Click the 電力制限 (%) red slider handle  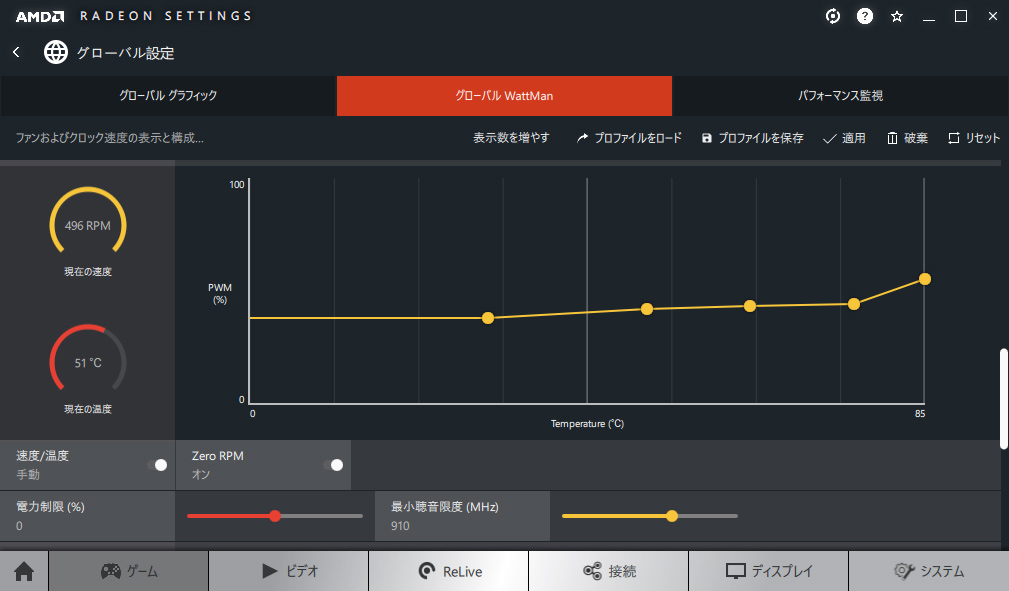[x=275, y=516]
